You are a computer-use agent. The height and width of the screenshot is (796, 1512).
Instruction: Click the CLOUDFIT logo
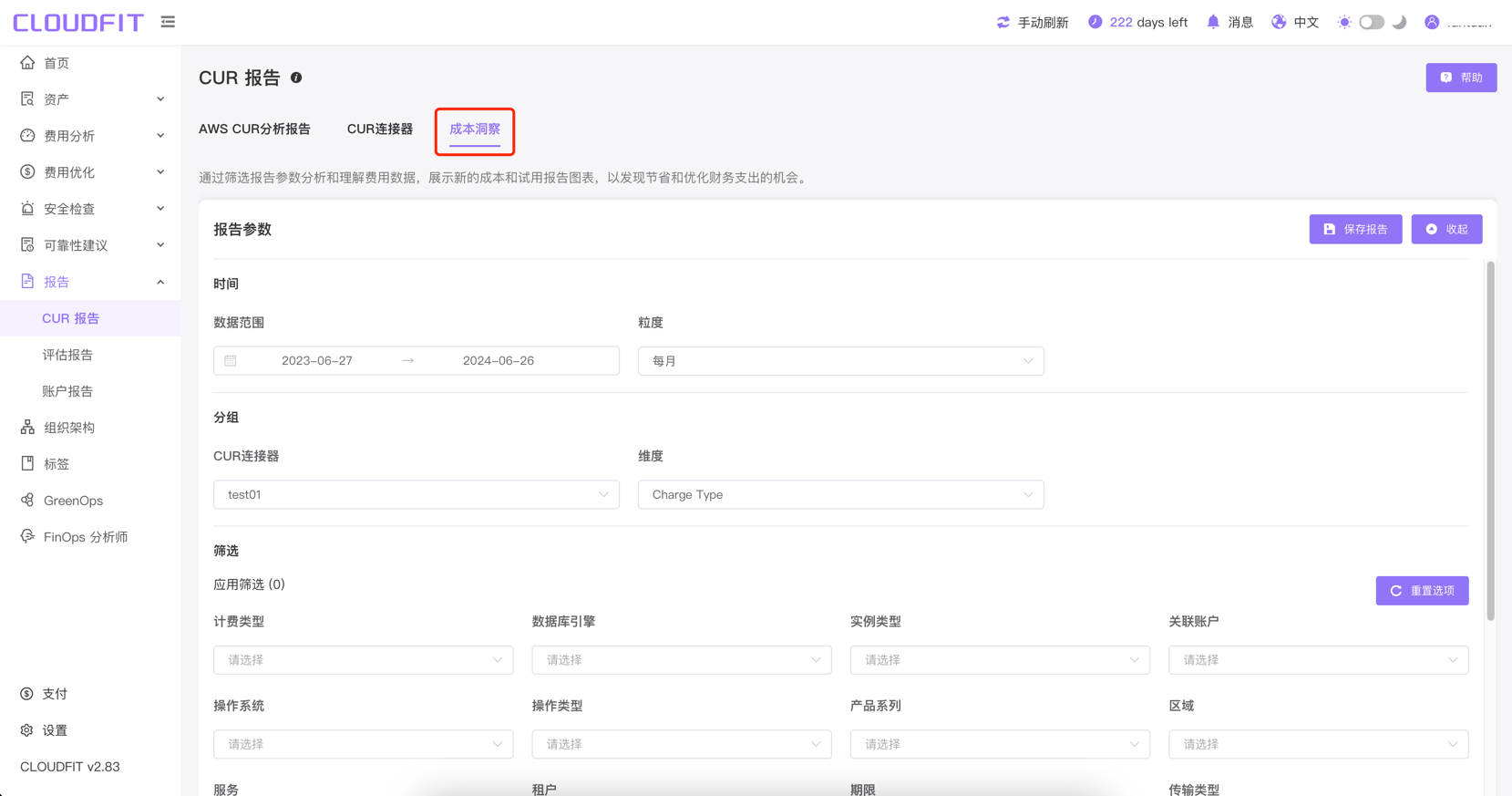pos(78,22)
